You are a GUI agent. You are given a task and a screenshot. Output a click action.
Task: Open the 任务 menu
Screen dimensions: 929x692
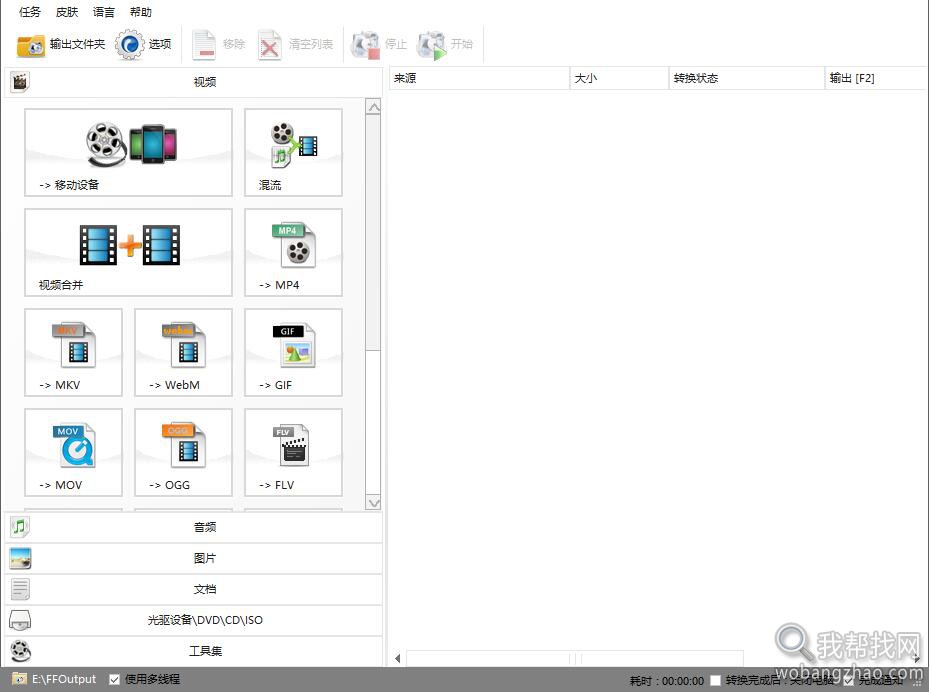pyautogui.click(x=30, y=12)
